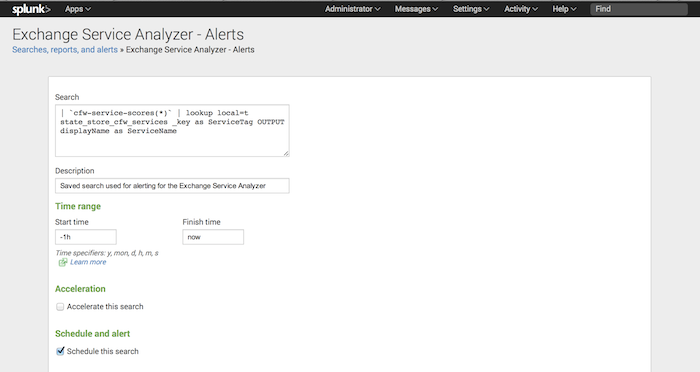Click the page title Exchange Service Analyzer - Alerts
The width and height of the screenshot is (700, 372).
point(128,34)
